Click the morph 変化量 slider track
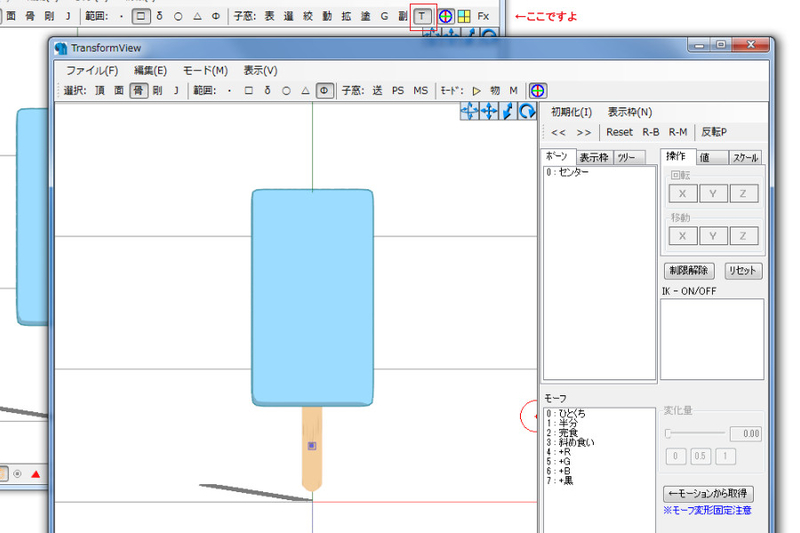Image resolution: width=800 pixels, height=533 pixels. pos(695,434)
